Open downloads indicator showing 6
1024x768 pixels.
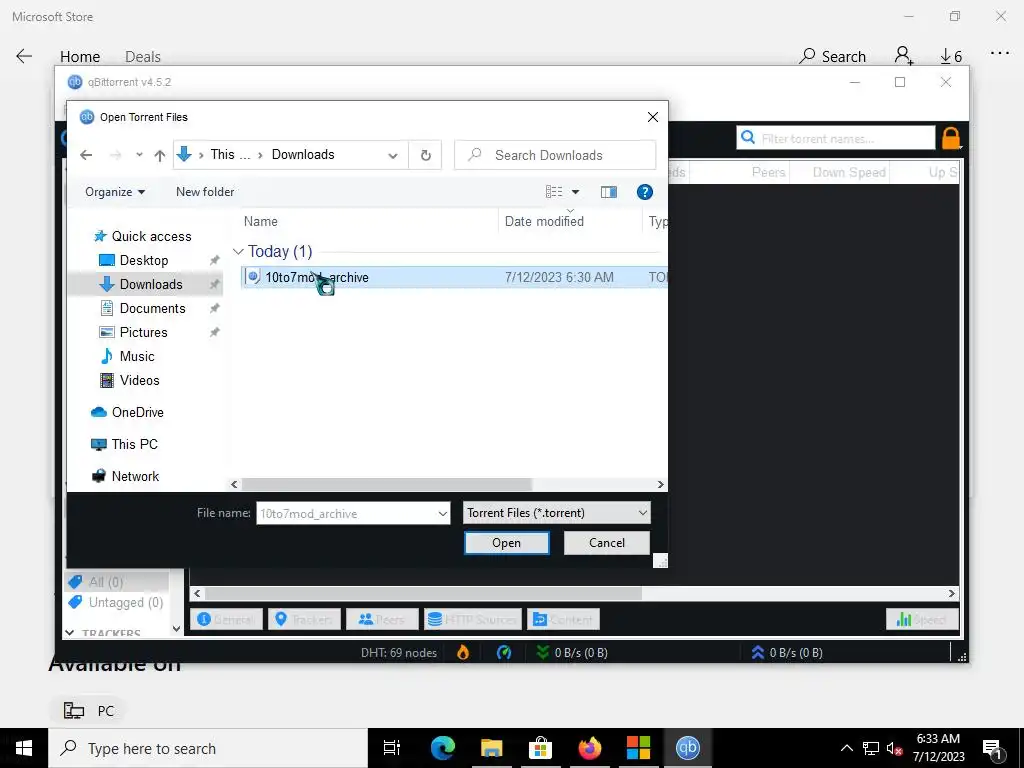point(951,57)
